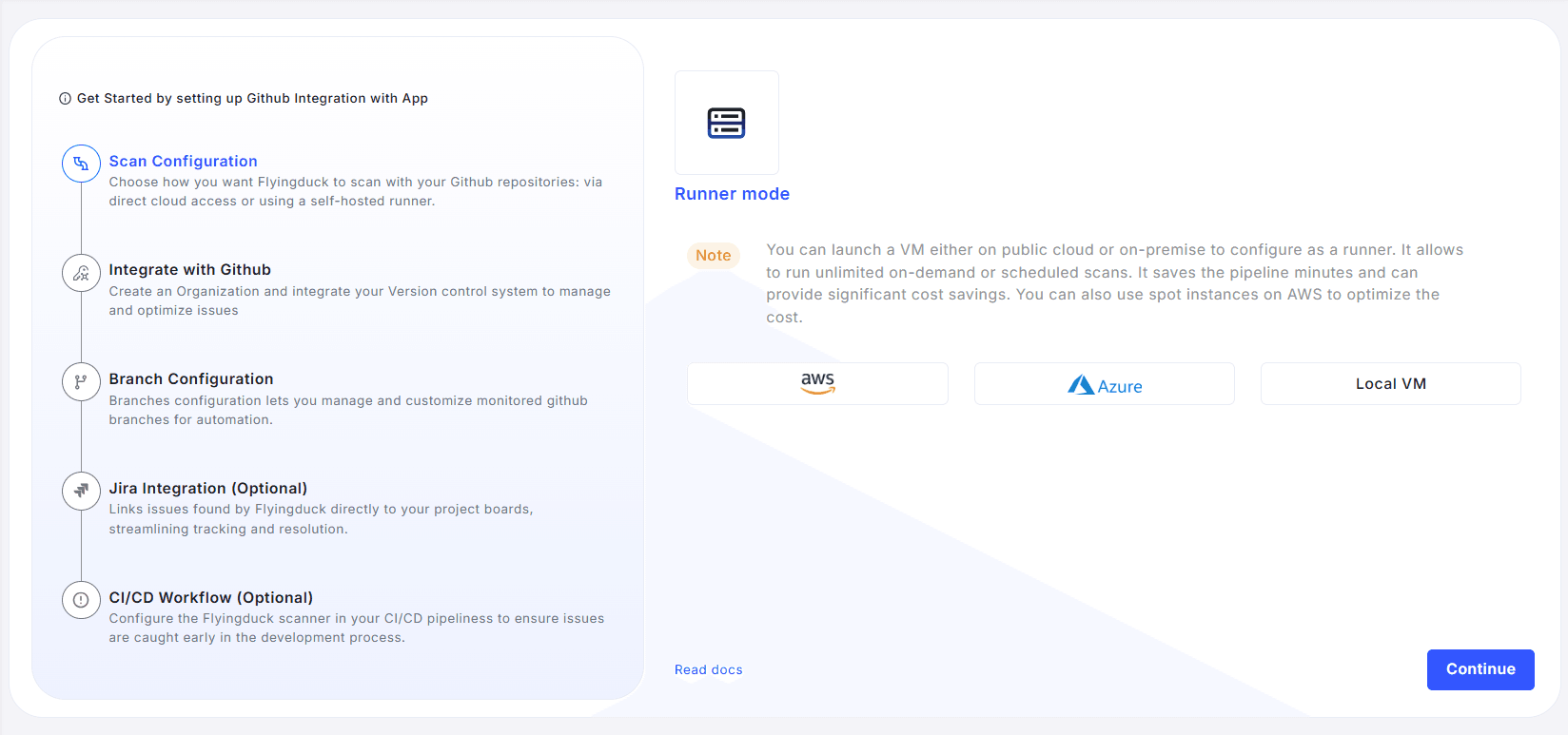Click the Jira Integration step icon
This screenshot has height=735, width=1568.
click(81, 491)
